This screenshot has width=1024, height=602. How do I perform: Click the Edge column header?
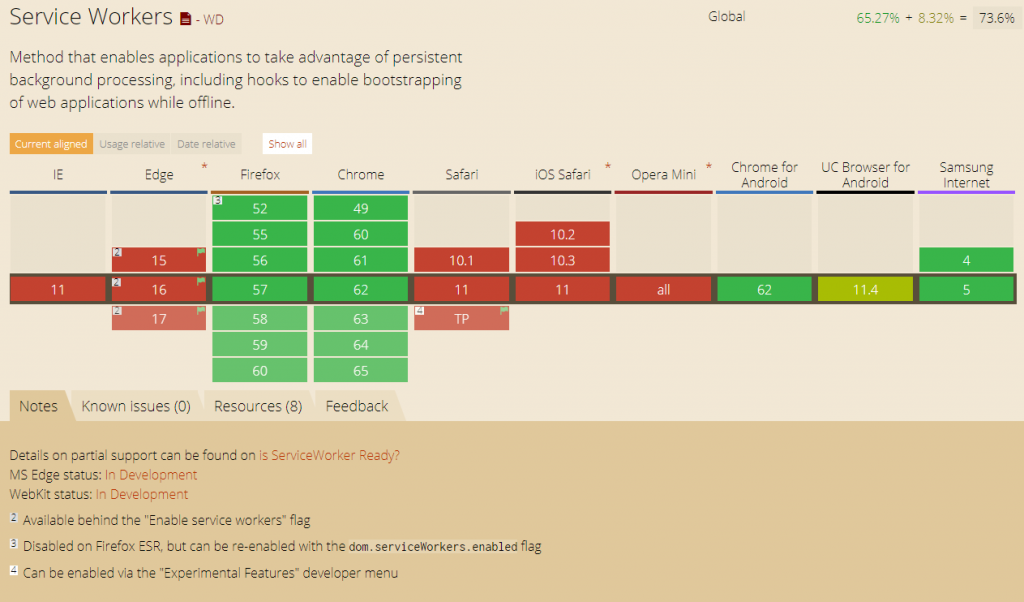click(159, 174)
